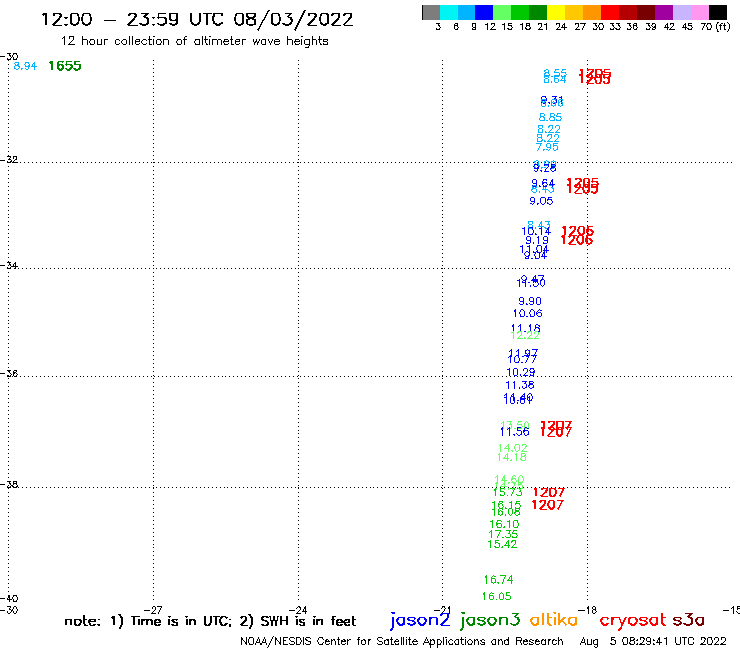Click the '-27' longitude axis label
Screen dimensions: 740x650
pyautogui.click(x=153, y=610)
